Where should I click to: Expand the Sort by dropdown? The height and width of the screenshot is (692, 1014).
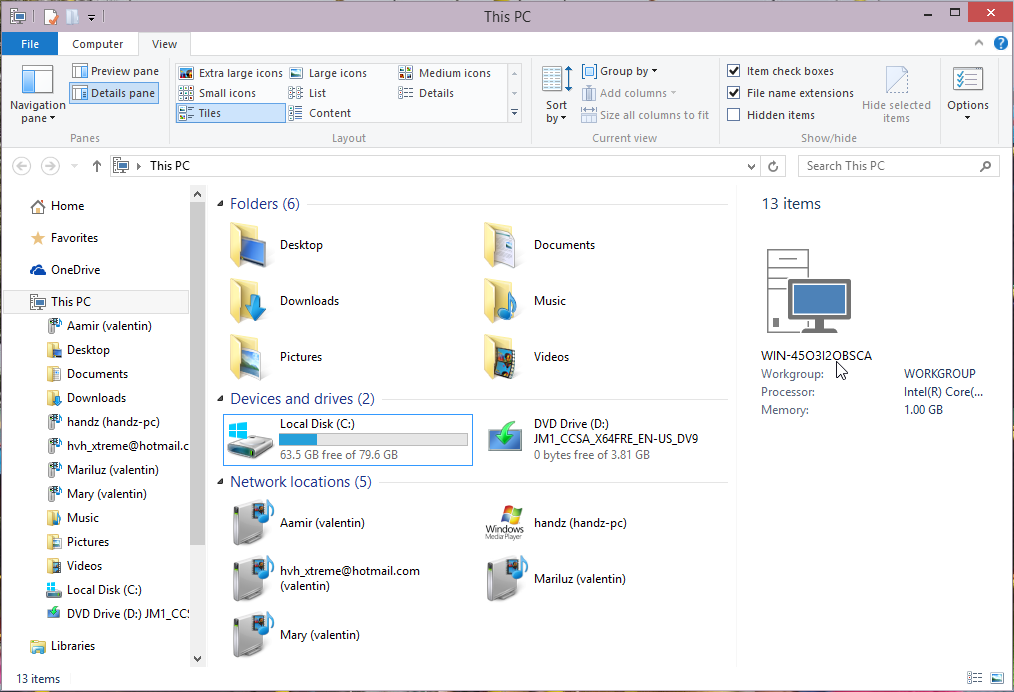pyautogui.click(x=556, y=111)
